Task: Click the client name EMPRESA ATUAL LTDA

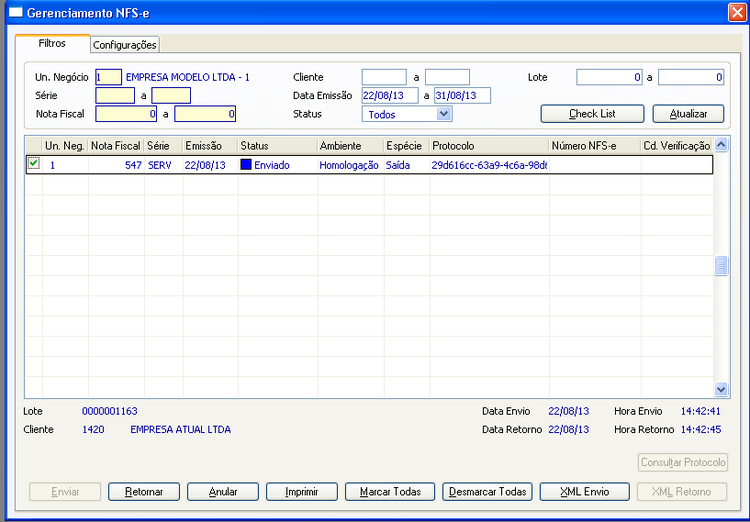Action: [180, 429]
